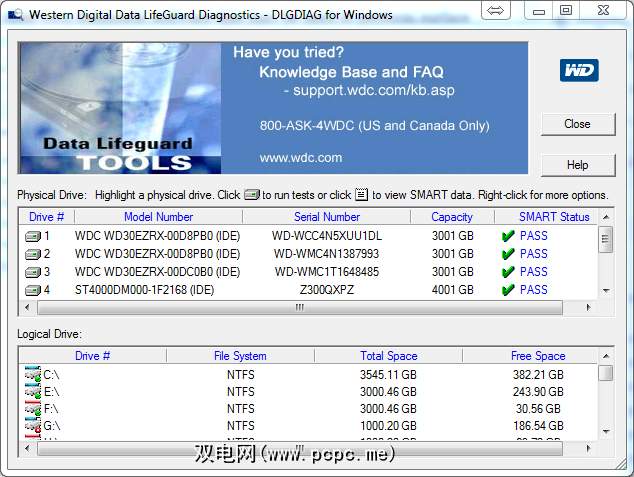Click the WD logo
The image size is (634, 477).
tap(579, 71)
